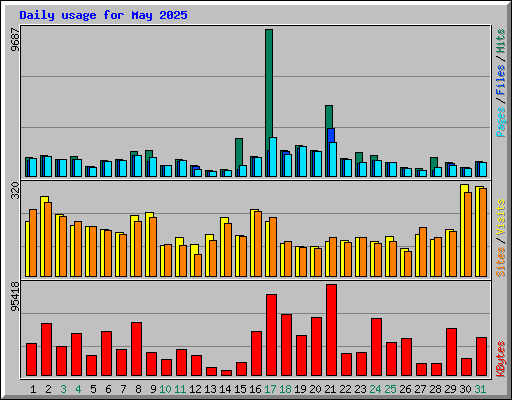Screen dimensions: 512x400
Task: Click the 95418 KBytes axis value
Action: [15, 297]
